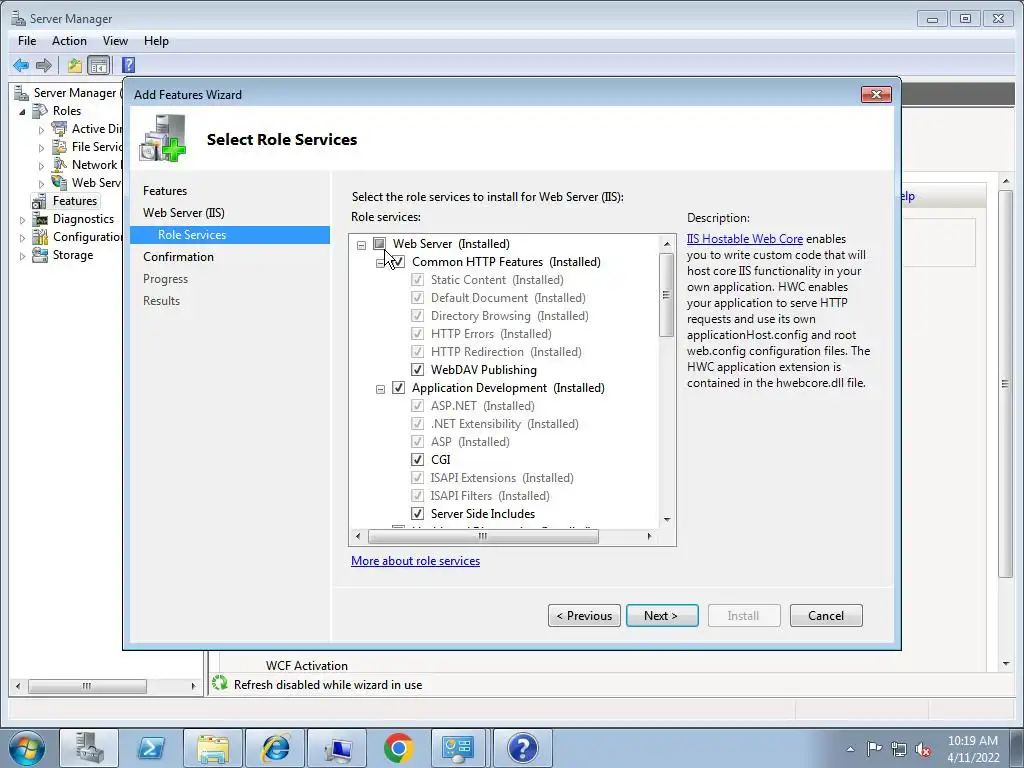Click the muted volume tray icon

tap(923, 749)
